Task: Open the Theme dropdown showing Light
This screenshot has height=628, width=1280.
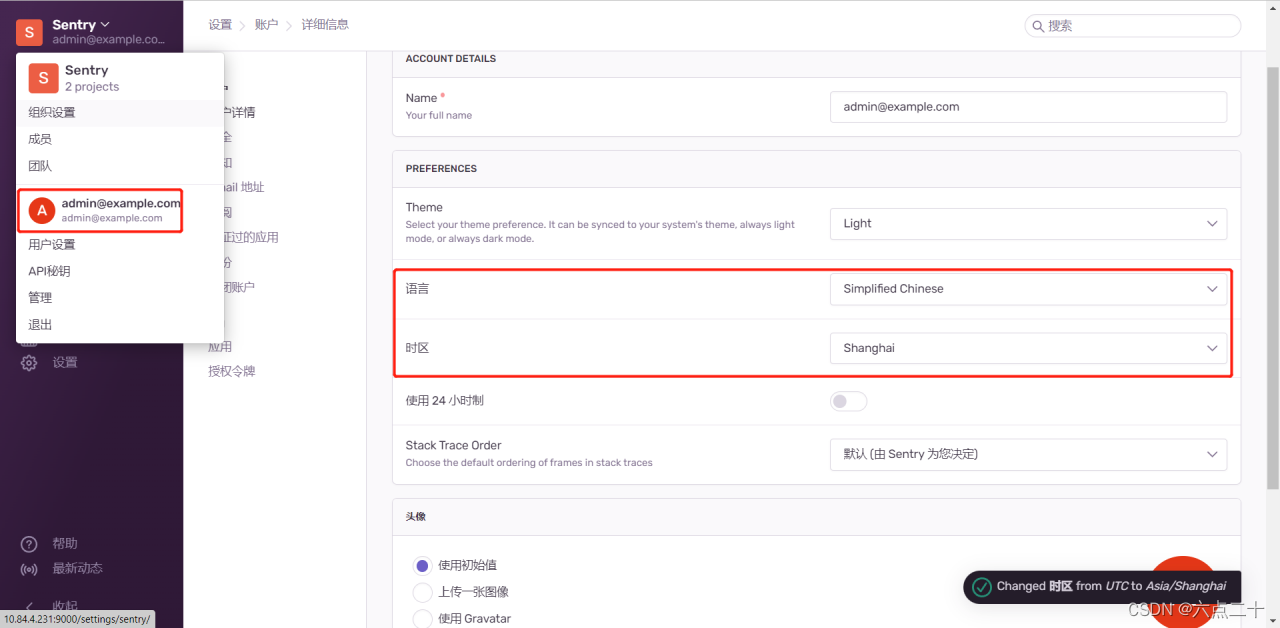Action: [1027, 224]
